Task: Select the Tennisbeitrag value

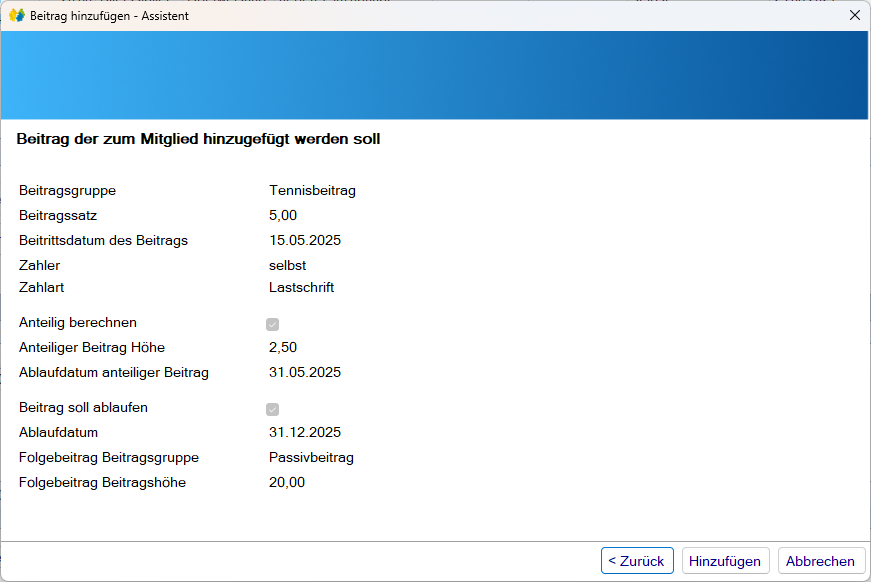Action: (x=312, y=190)
